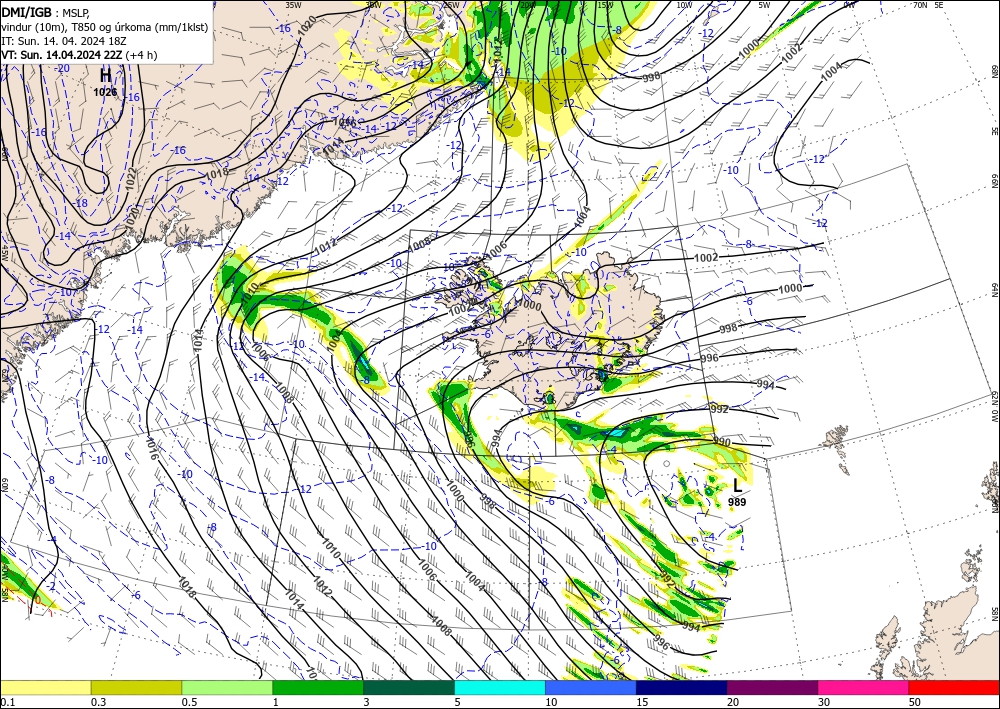The height and width of the screenshot is (709, 1000).
Task: Click the cyan 5–10 mm legend swatch
Action: coord(500,687)
